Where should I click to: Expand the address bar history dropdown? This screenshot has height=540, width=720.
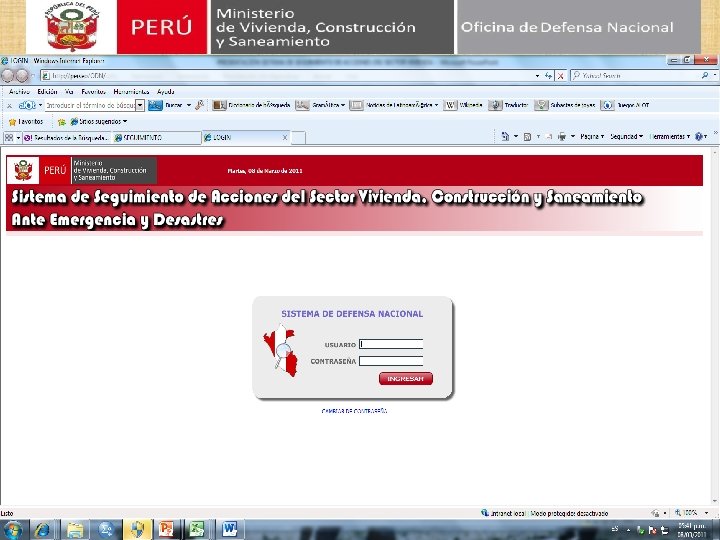[537, 76]
